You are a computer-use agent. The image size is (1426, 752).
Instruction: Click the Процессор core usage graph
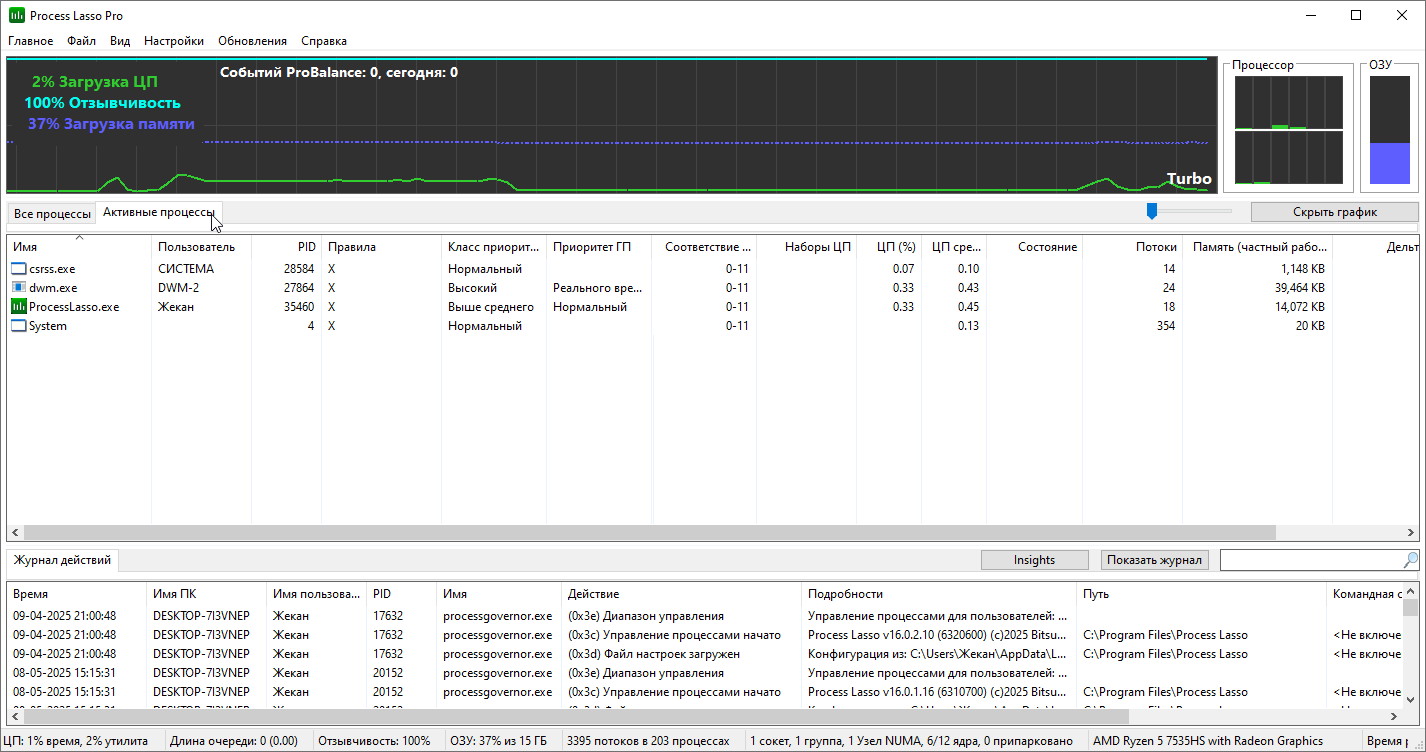[1289, 130]
